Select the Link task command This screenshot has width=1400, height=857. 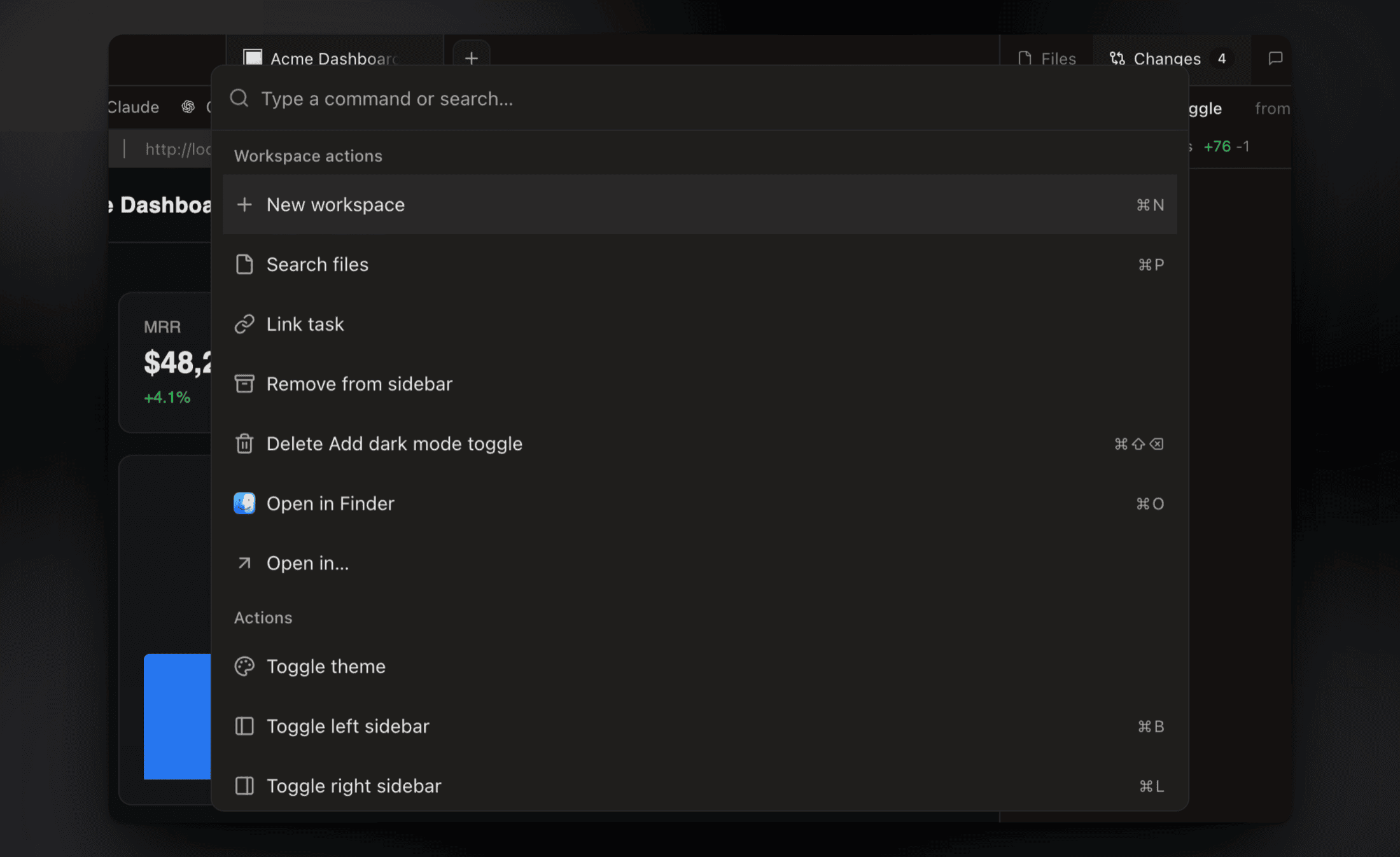[700, 324]
